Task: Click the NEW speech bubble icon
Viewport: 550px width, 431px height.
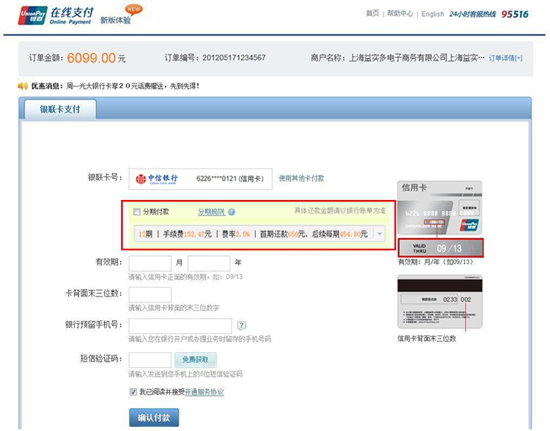Action: click(x=134, y=9)
